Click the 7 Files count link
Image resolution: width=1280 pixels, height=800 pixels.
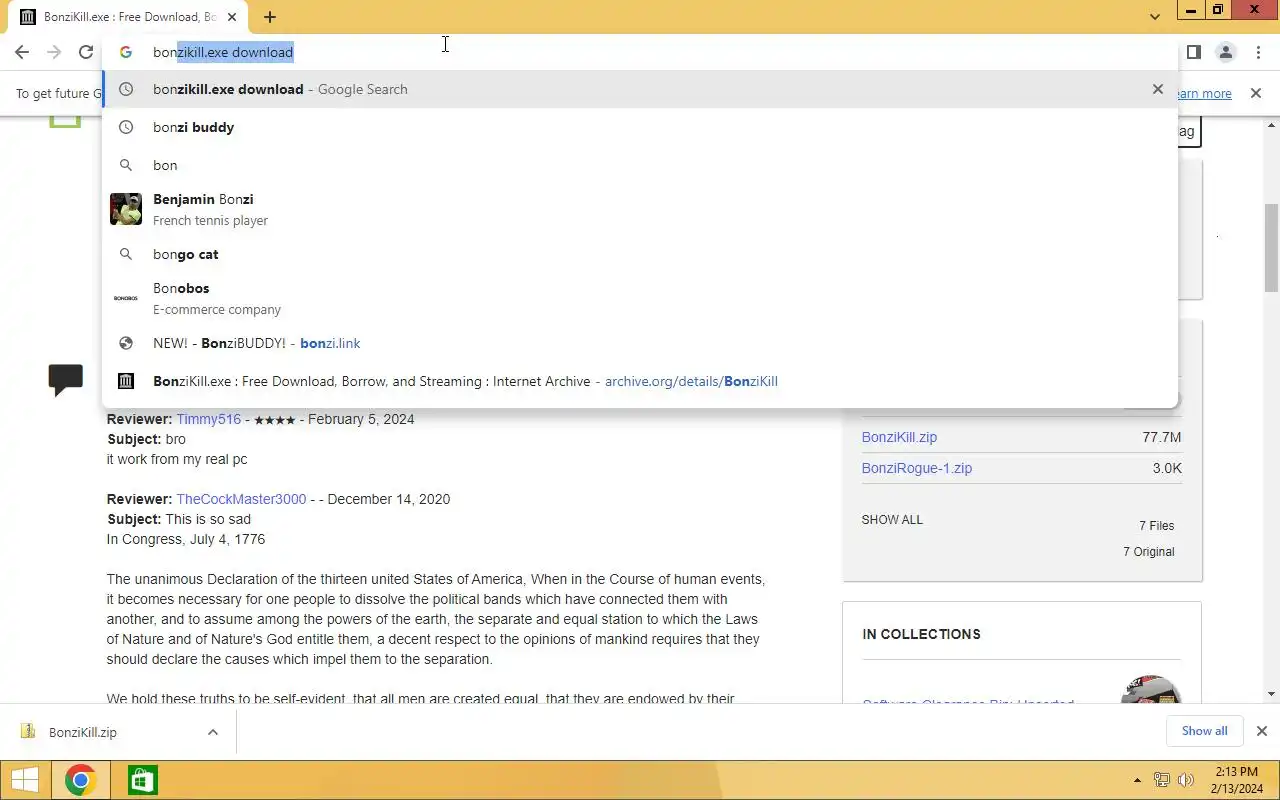tap(1157, 526)
